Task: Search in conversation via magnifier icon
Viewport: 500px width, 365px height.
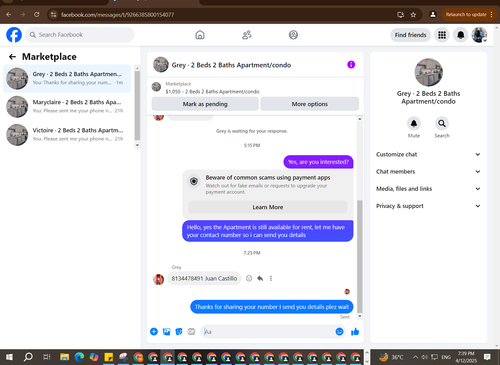Action: point(442,124)
